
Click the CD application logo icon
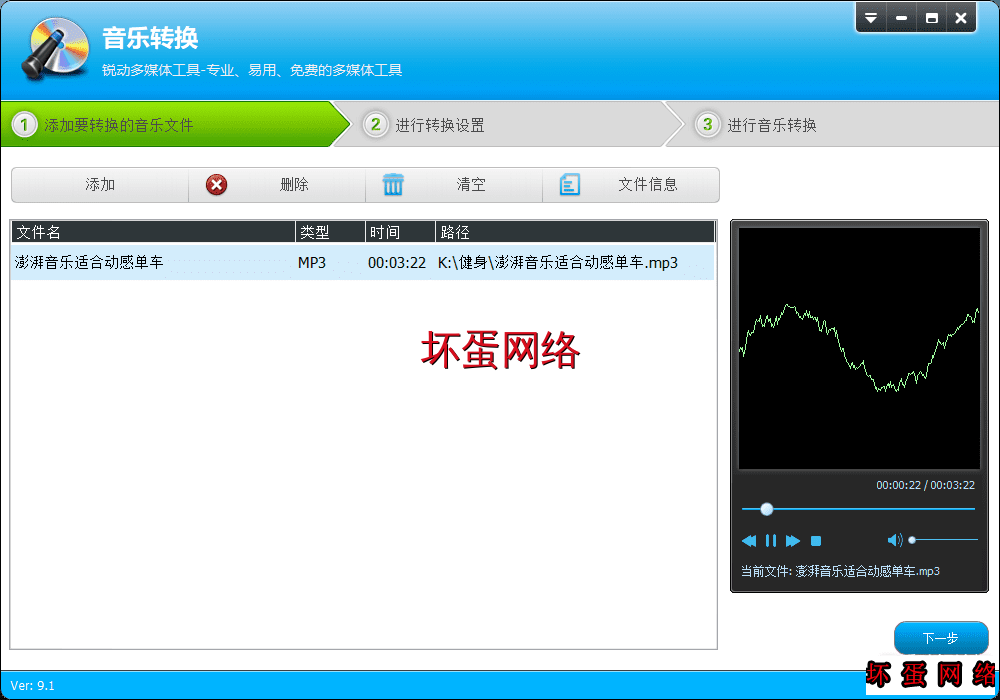55,48
